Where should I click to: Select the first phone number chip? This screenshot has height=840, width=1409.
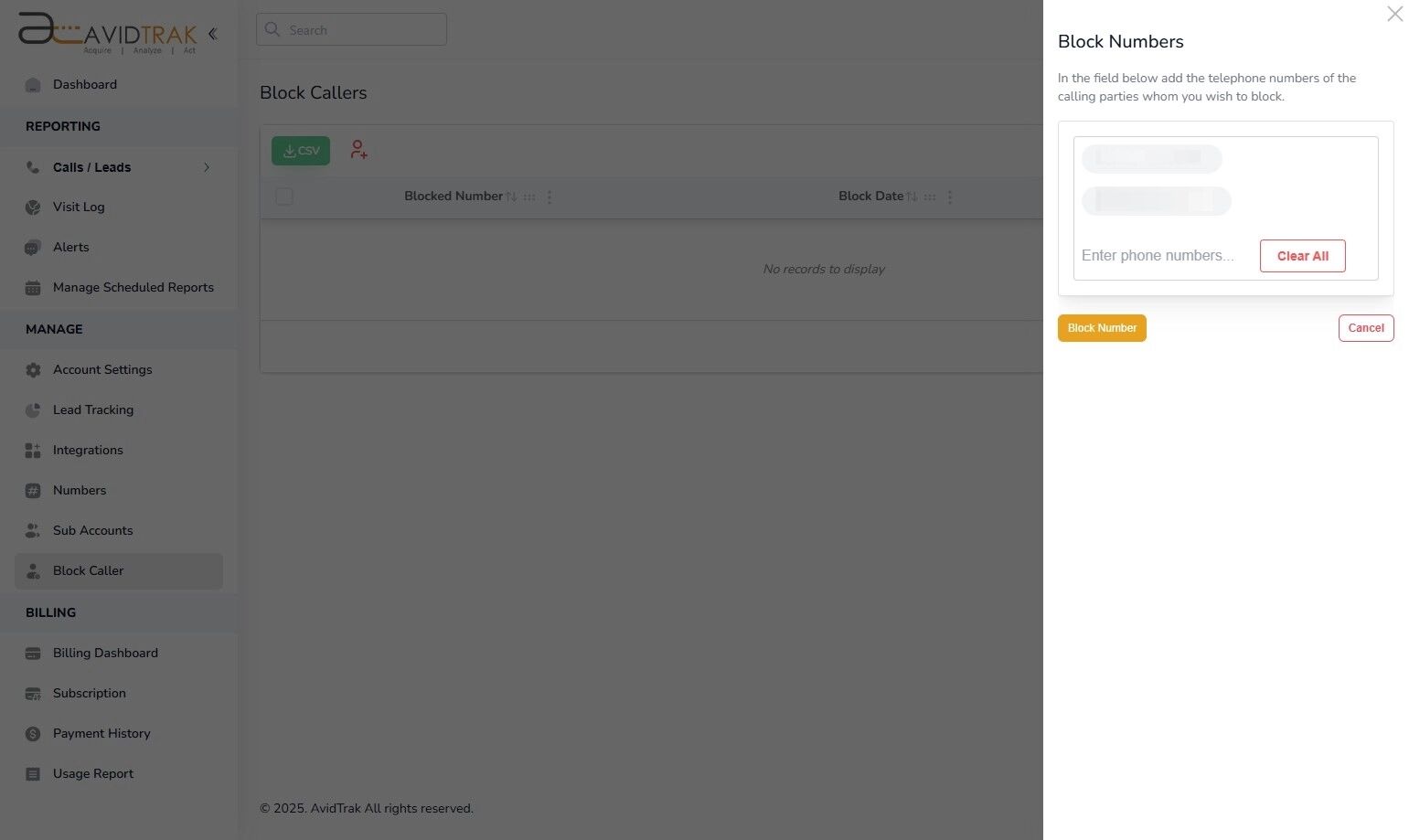point(1152,159)
